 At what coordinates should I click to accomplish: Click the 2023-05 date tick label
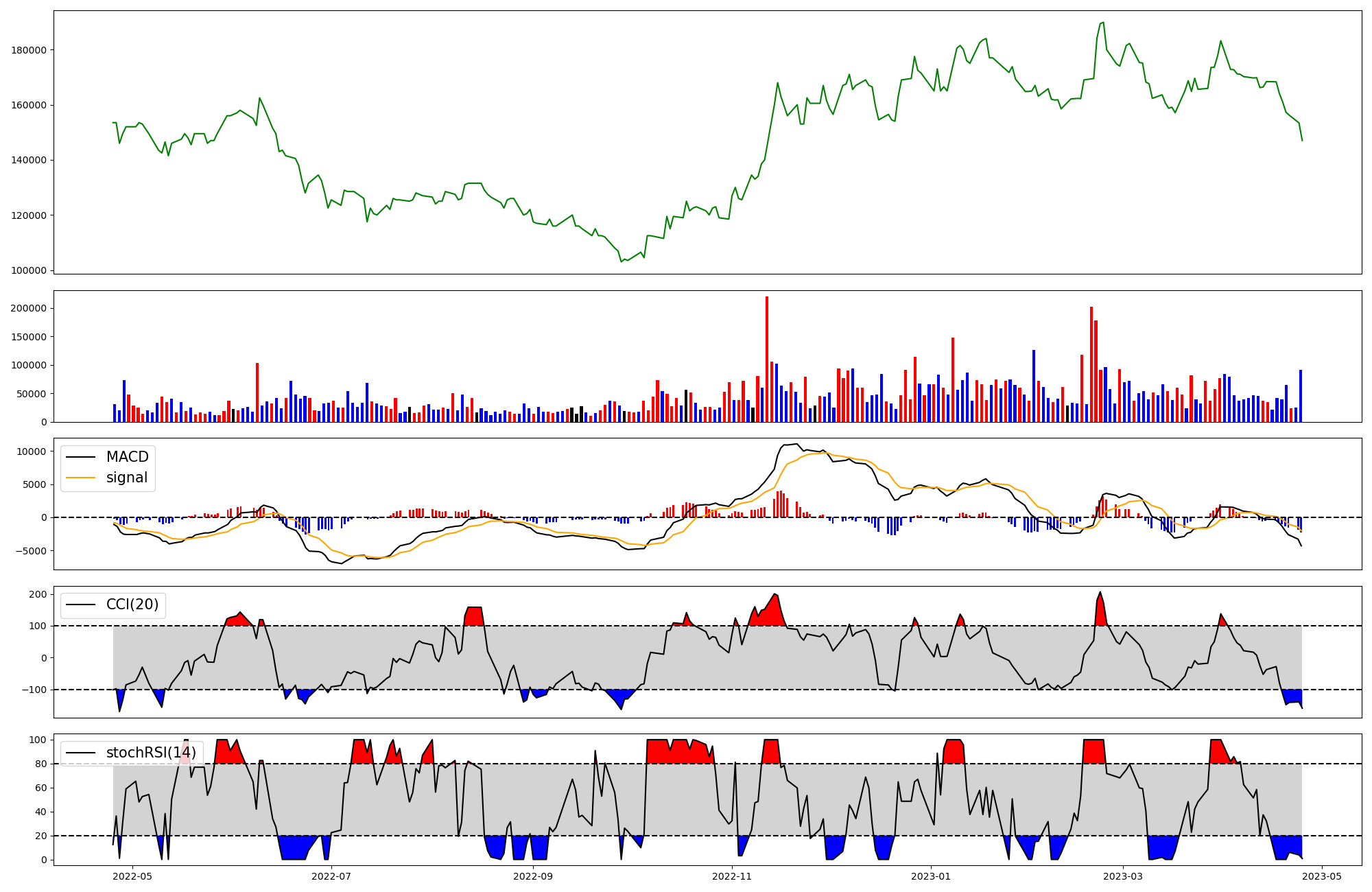[1322, 876]
